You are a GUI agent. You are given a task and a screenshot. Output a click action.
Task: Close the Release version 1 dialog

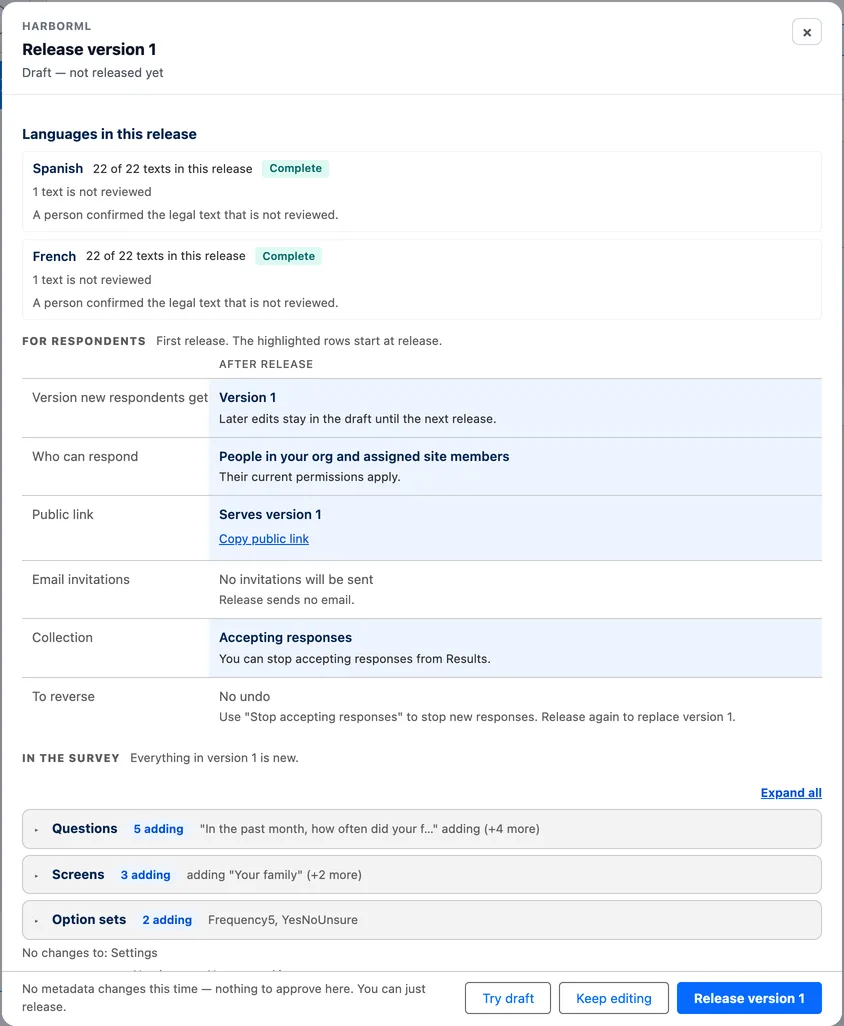806,32
